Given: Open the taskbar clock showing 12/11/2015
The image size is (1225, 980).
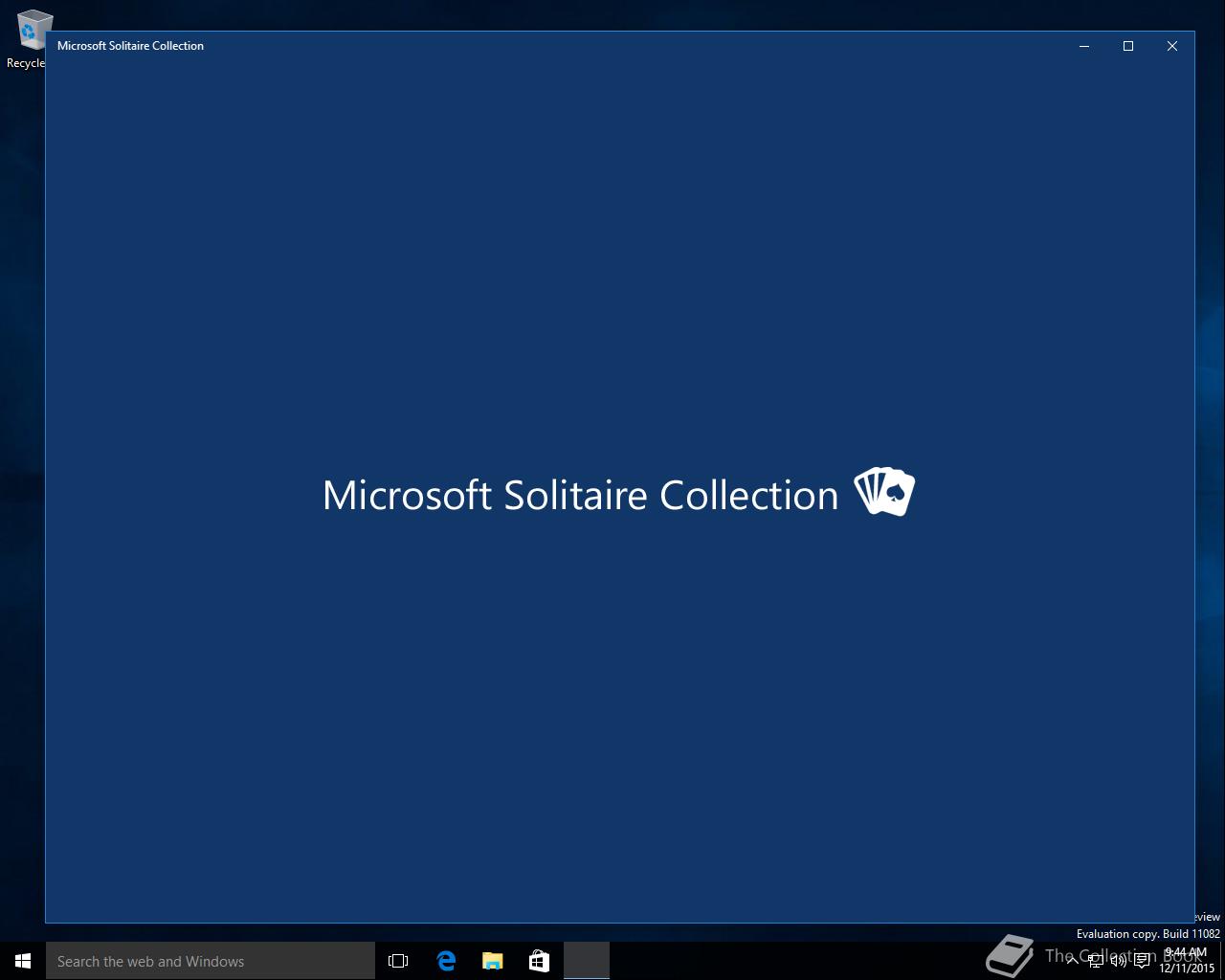Looking at the screenshot, I should 1187,961.
